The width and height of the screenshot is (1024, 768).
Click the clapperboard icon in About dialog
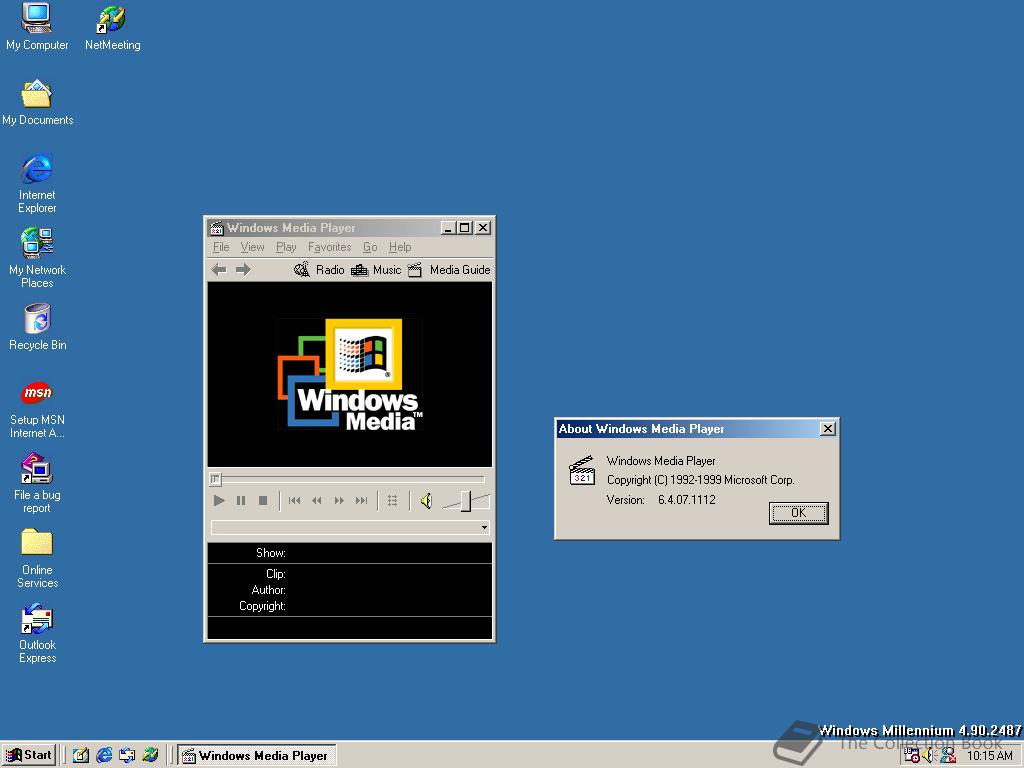tap(581, 470)
